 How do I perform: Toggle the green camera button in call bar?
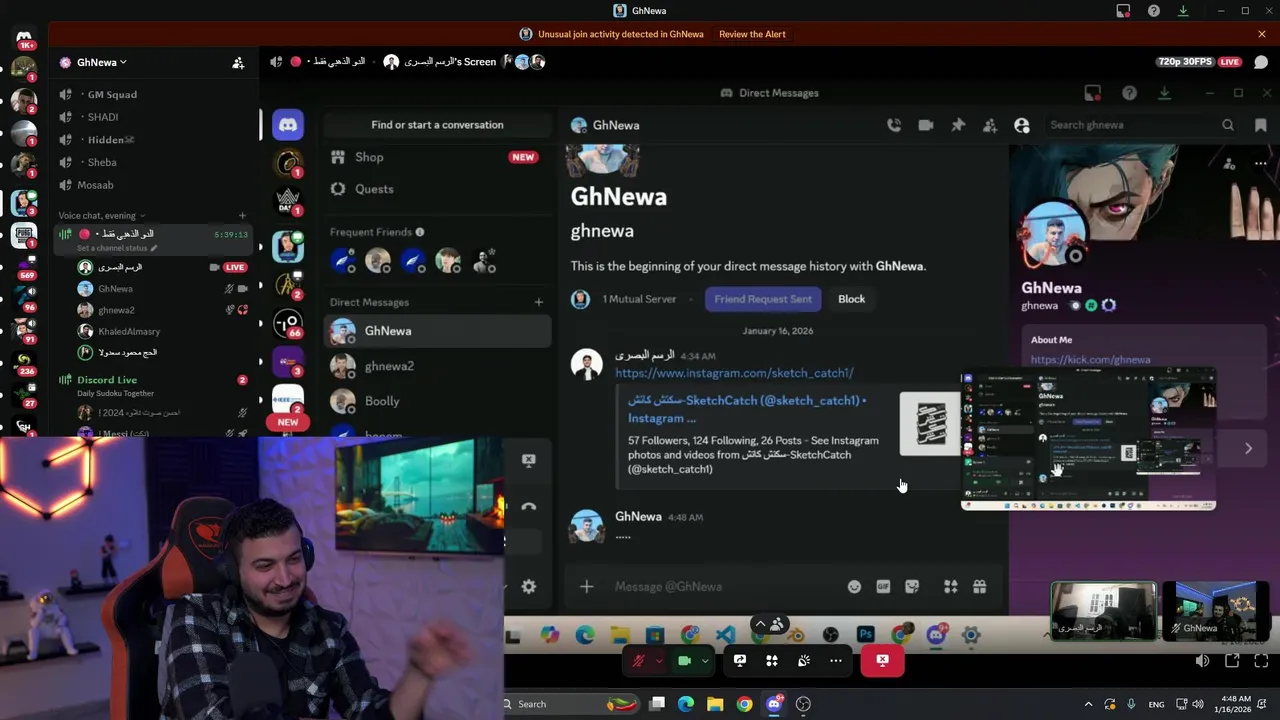point(685,661)
